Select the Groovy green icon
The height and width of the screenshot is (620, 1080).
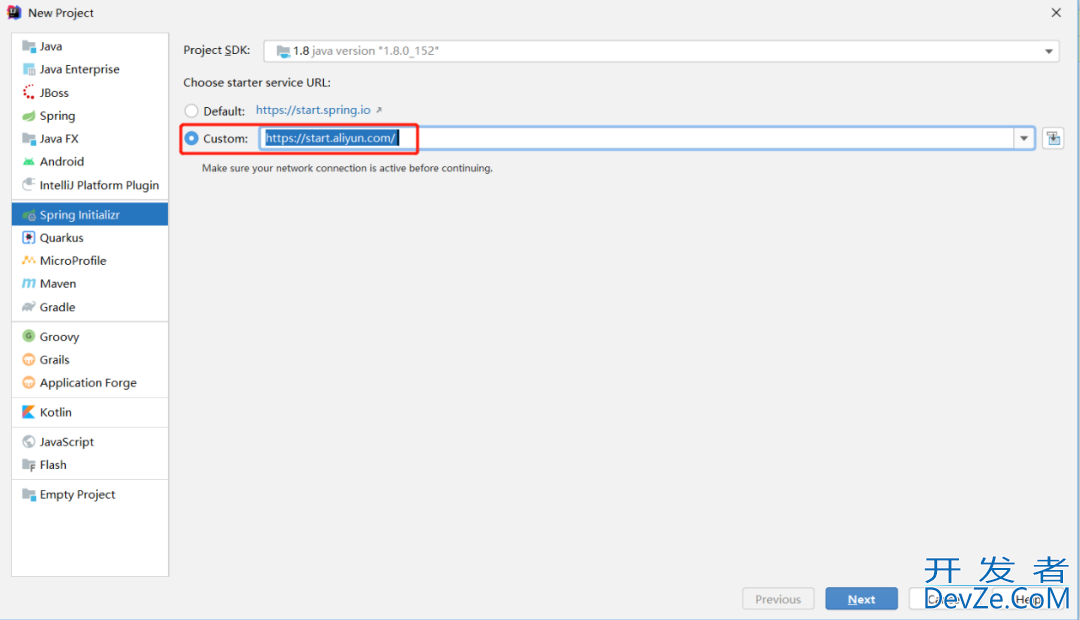click(x=29, y=336)
